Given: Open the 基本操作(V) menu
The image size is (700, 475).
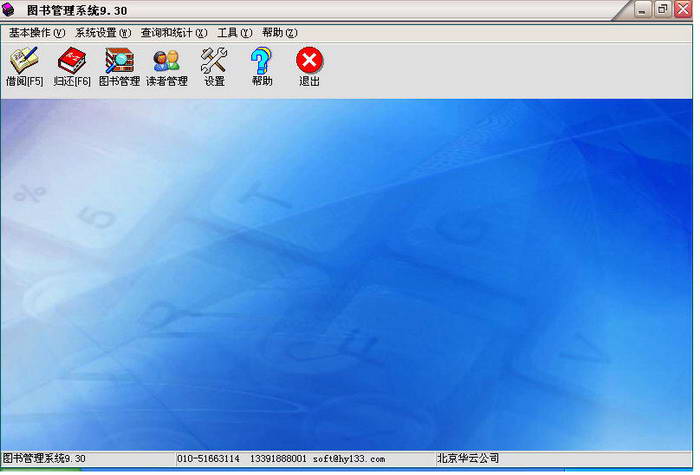Looking at the screenshot, I should click(x=37, y=33).
